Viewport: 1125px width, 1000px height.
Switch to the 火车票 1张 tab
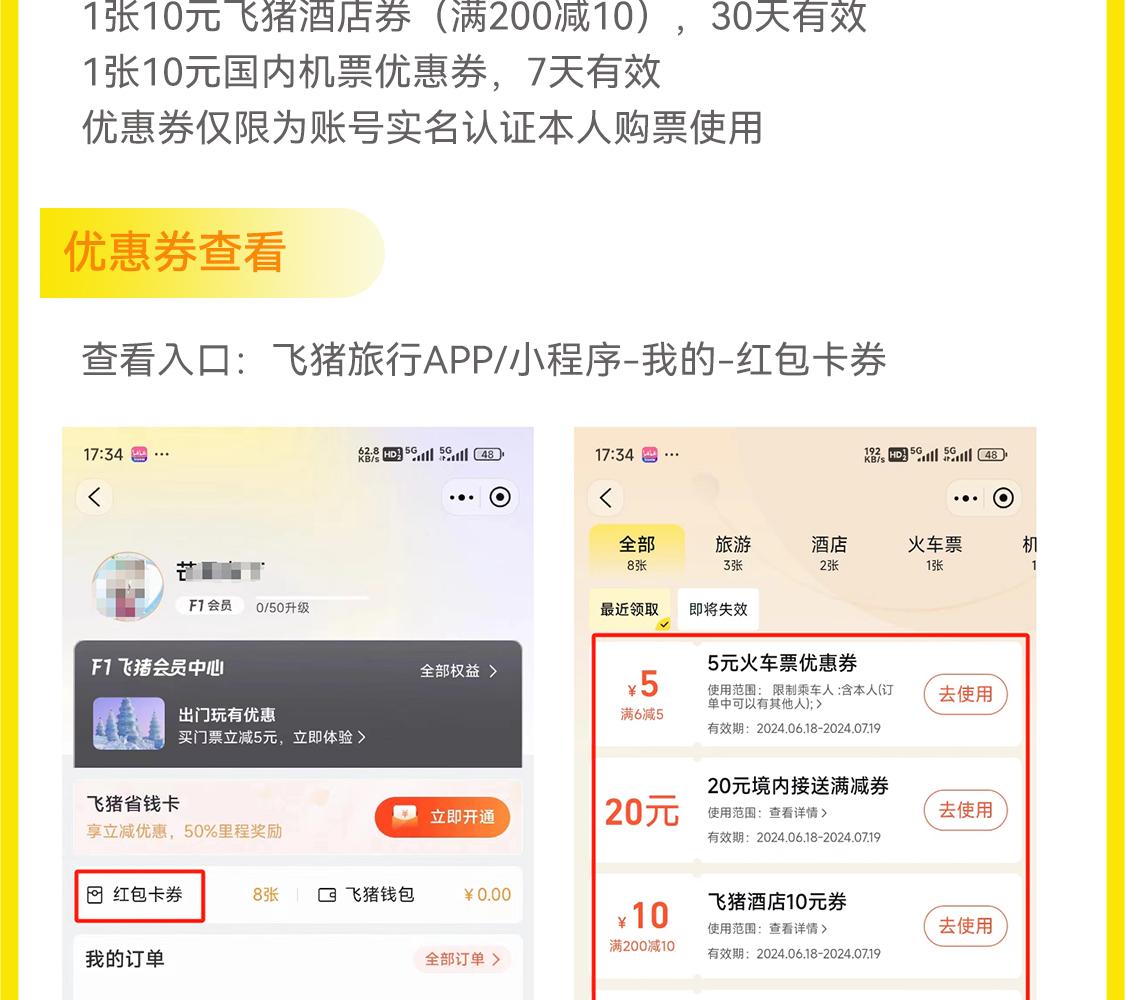[934, 552]
